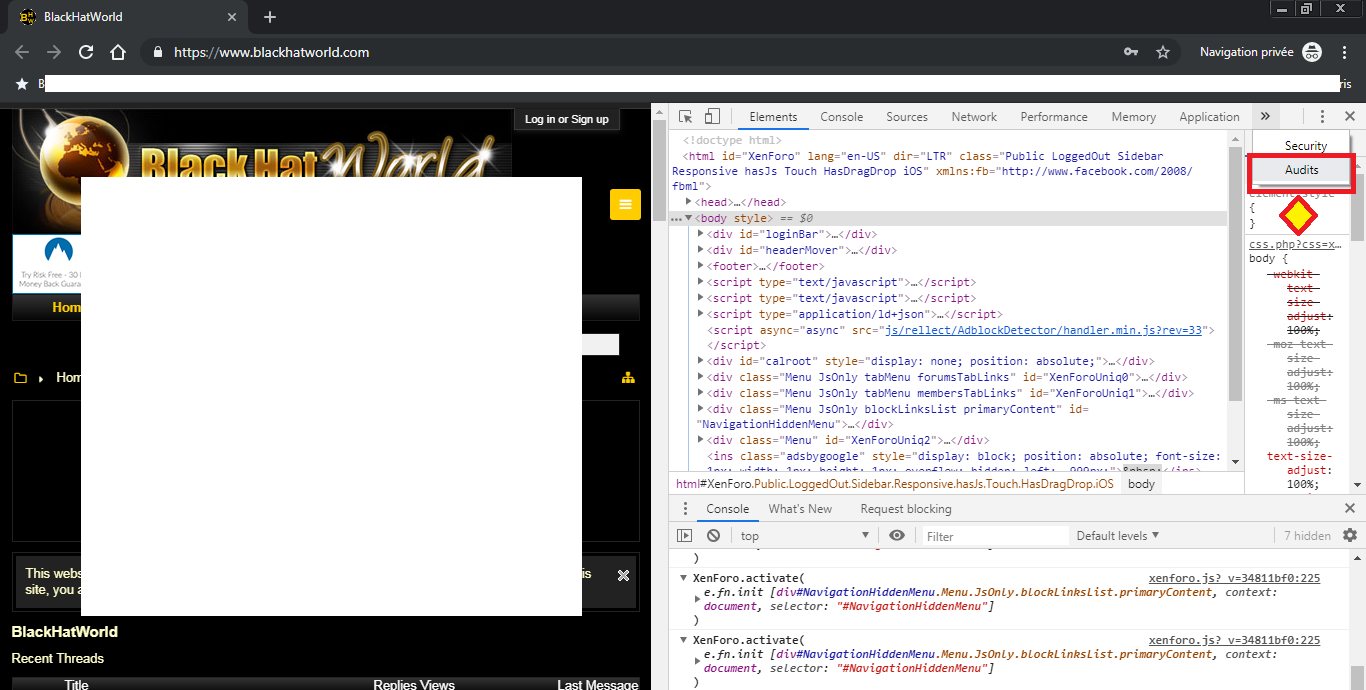Click the incognito Navigation privée icon
Image resolution: width=1366 pixels, height=690 pixels.
(1312, 52)
